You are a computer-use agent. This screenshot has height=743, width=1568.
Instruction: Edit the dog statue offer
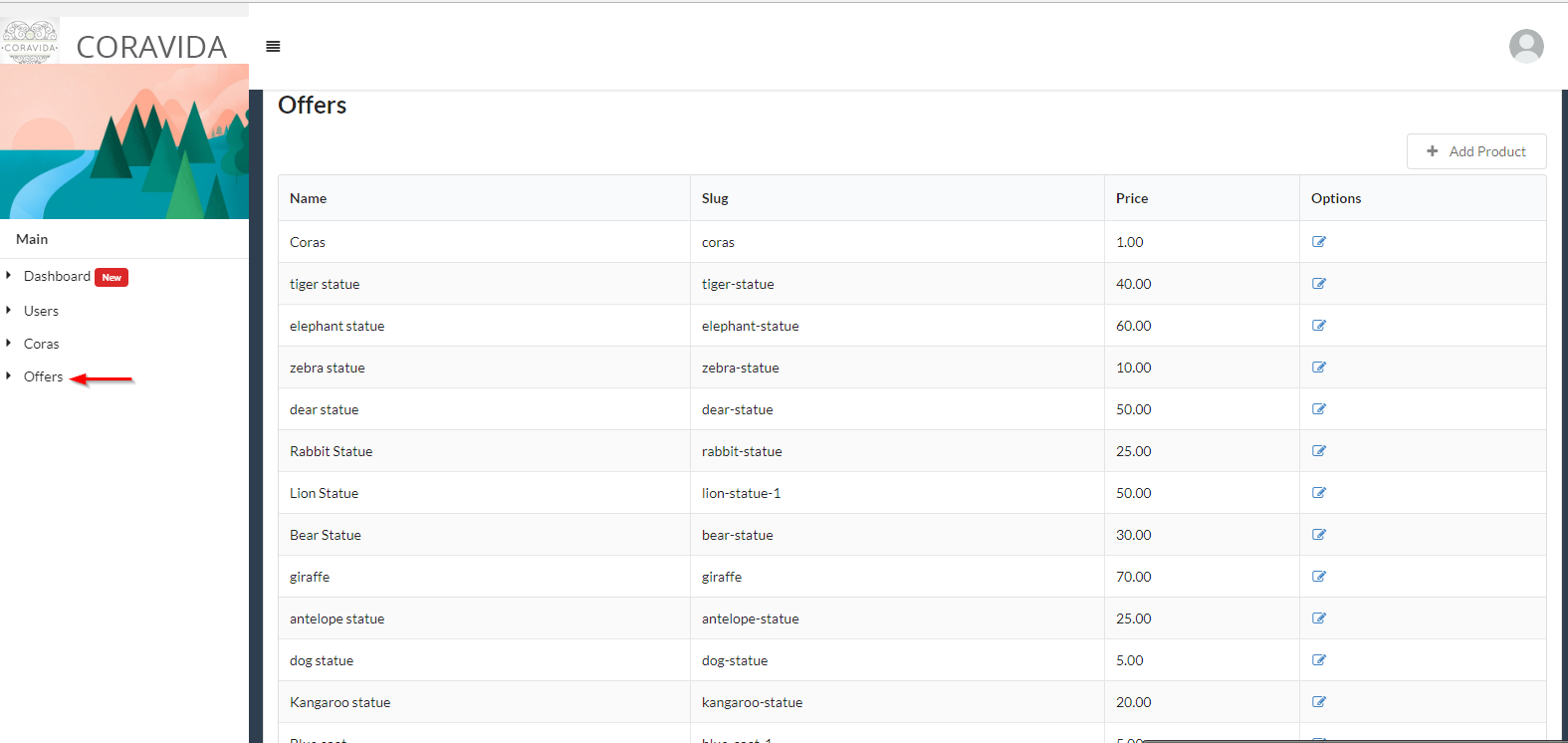1319,660
